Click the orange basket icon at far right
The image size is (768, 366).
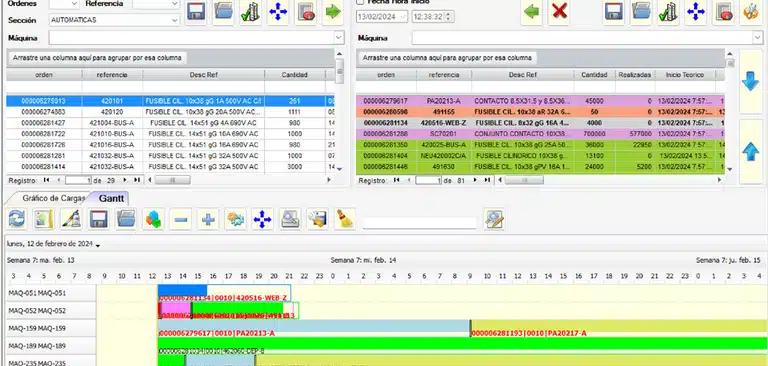coord(750,11)
